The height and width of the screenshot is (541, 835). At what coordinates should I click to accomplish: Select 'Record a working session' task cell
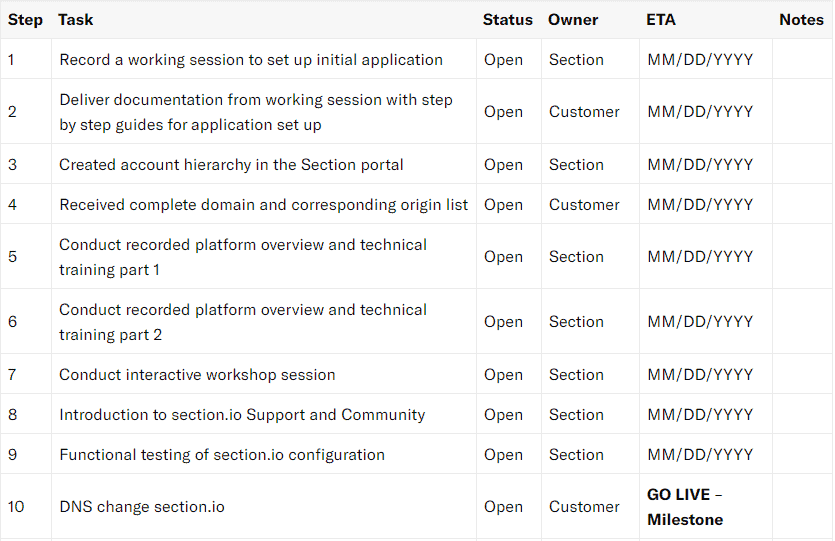coord(264,59)
